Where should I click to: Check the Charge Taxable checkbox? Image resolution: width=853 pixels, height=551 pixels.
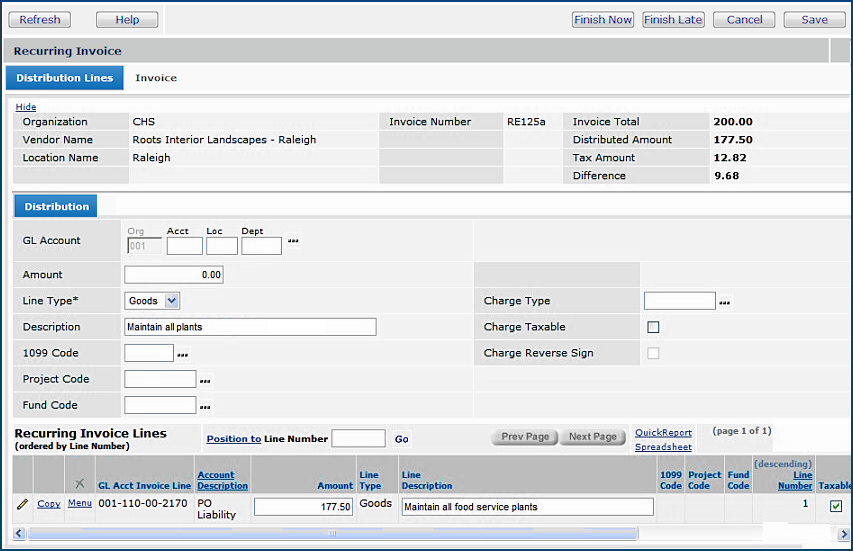tap(653, 327)
